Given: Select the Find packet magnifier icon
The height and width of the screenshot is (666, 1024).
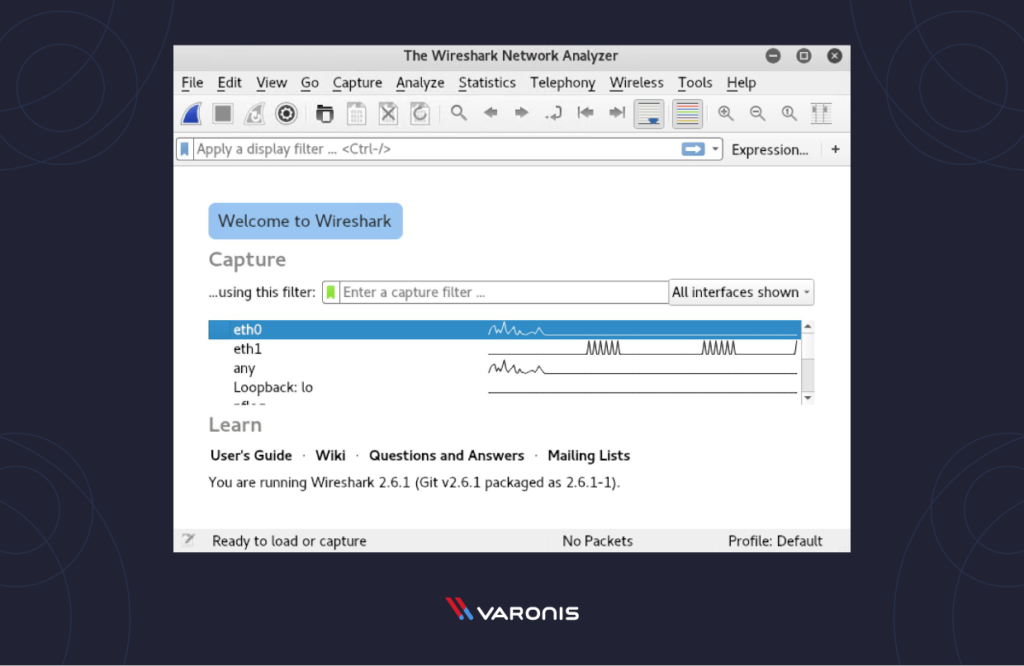Looking at the screenshot, I should [458, 113].
